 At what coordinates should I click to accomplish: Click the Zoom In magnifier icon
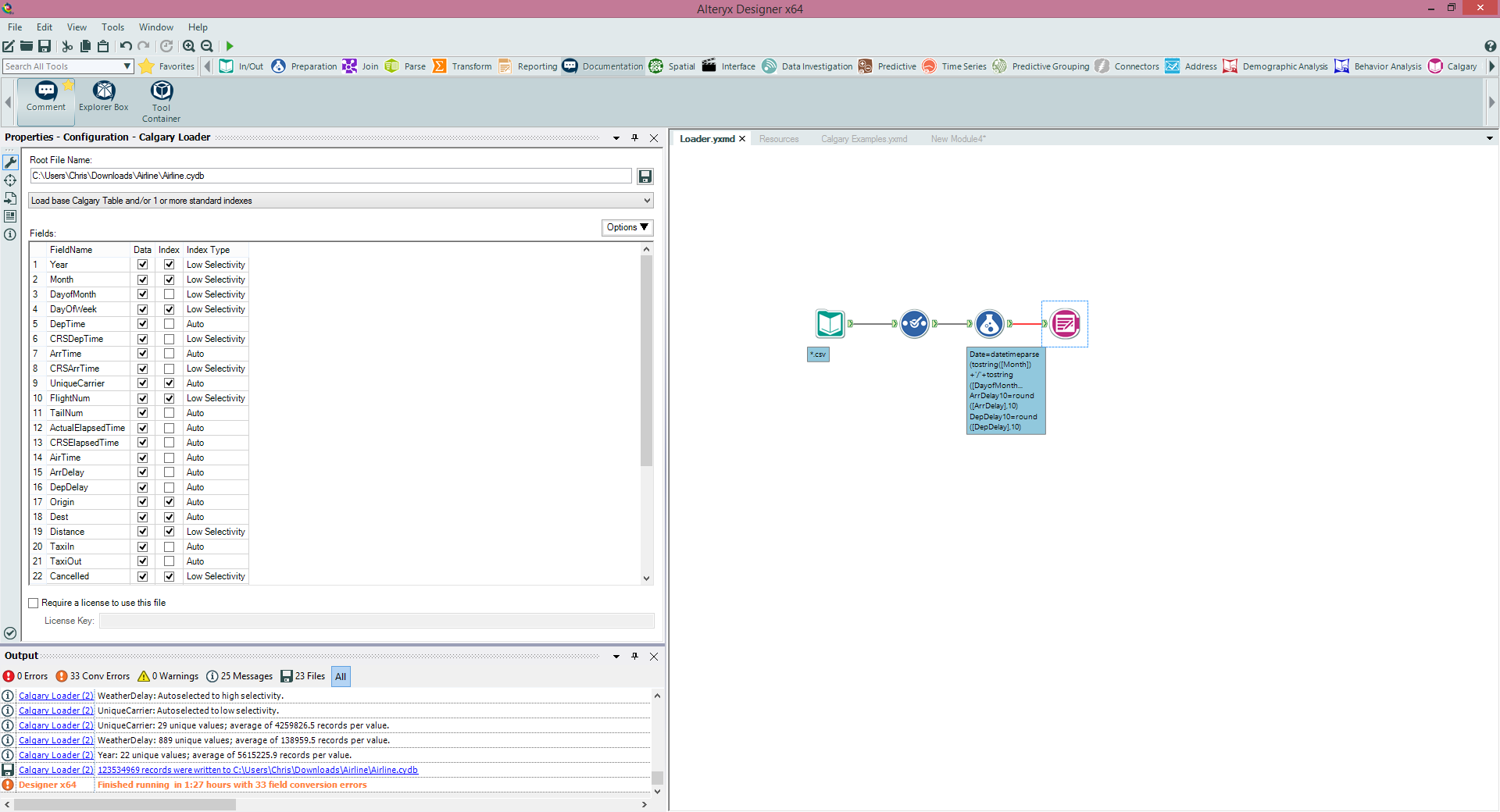coord(188,46)
